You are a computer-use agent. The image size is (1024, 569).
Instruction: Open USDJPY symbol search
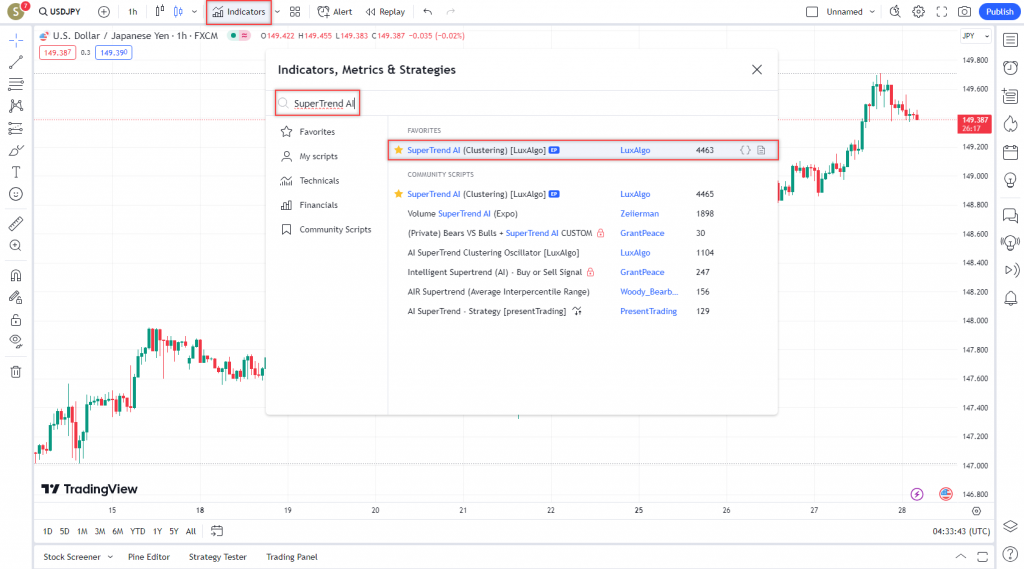[x=59, y=12]
